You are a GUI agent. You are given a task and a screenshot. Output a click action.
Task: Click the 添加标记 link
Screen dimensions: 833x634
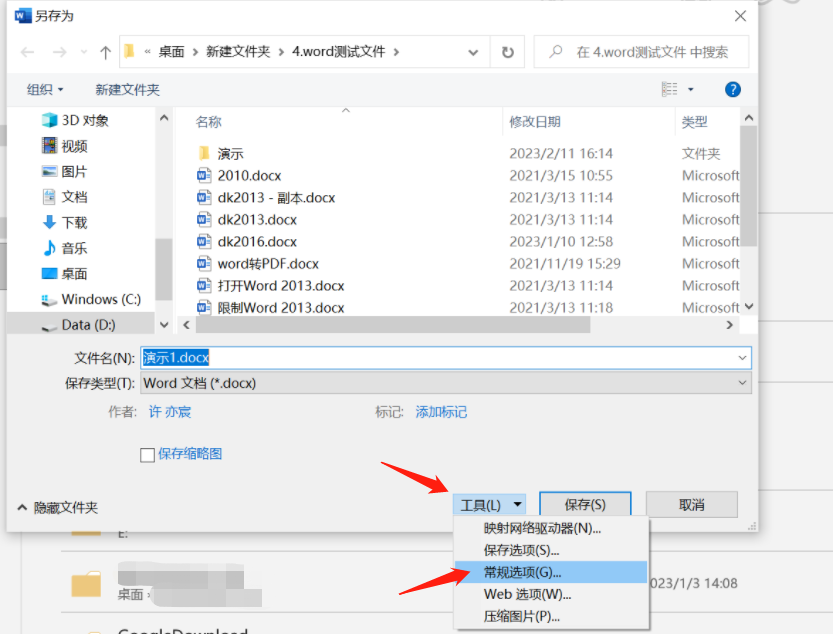[441, 412]
